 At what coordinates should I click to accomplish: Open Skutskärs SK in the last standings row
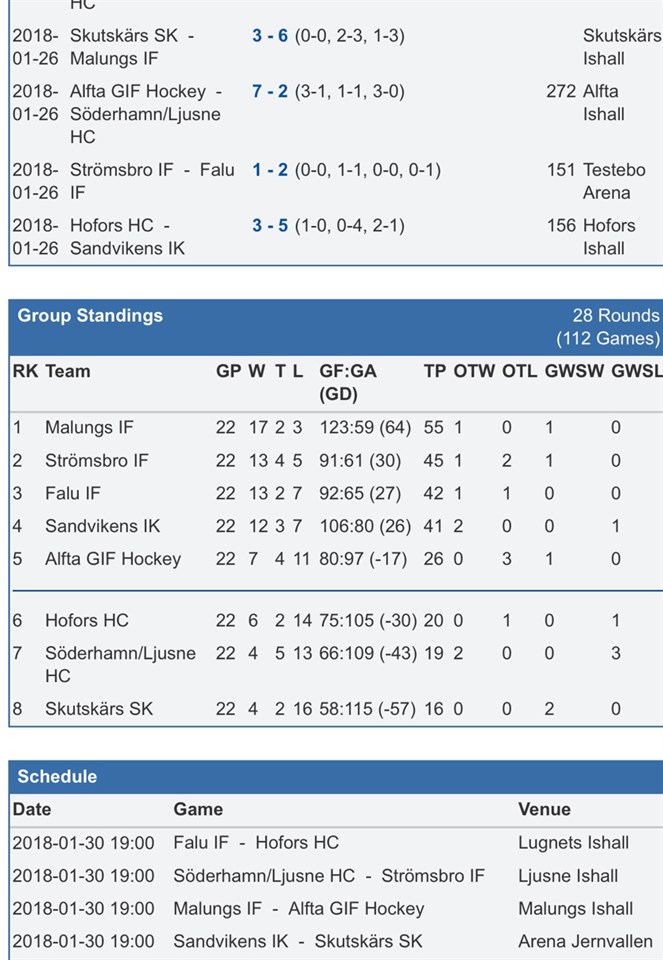(x=99, y=710)
